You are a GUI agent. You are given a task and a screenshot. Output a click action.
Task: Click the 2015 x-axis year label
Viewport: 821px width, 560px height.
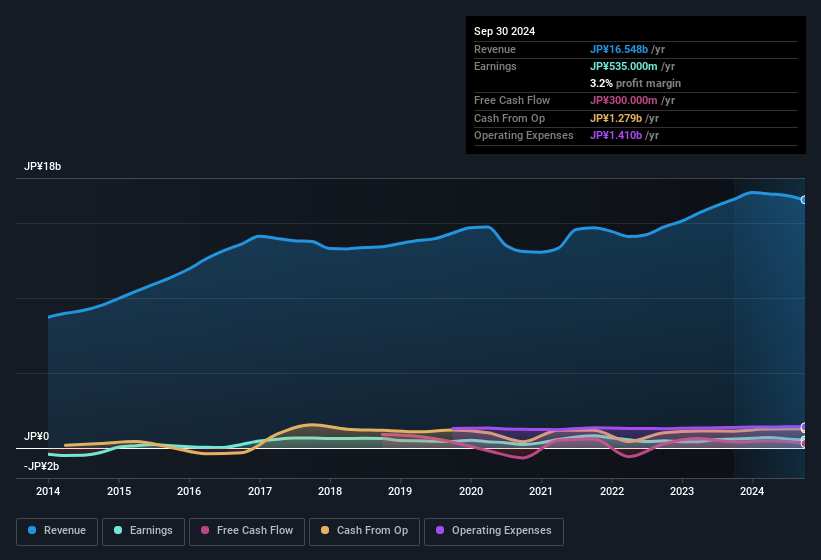tap(119, 491)
